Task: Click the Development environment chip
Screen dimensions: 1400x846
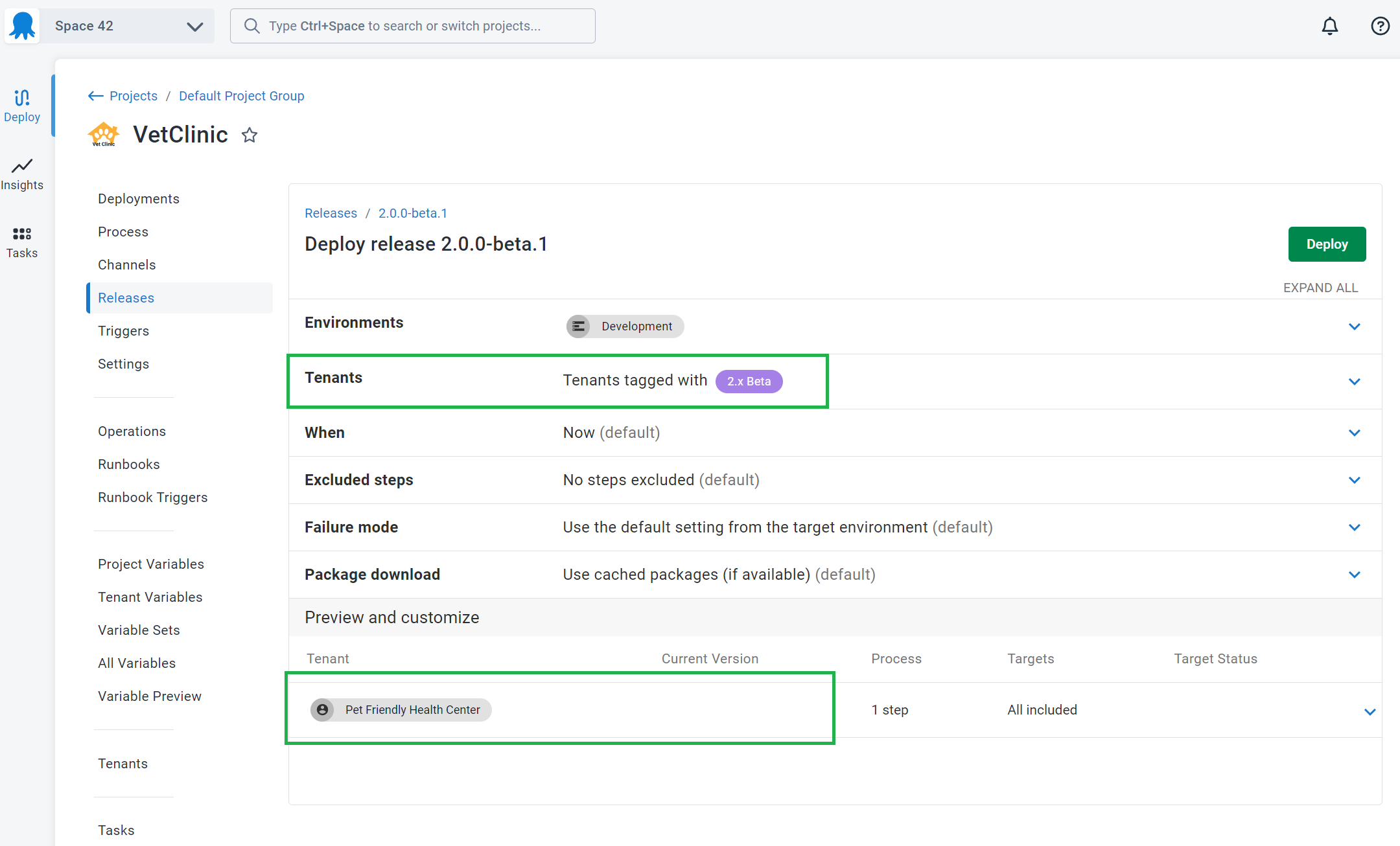Action: pos(625,326)
